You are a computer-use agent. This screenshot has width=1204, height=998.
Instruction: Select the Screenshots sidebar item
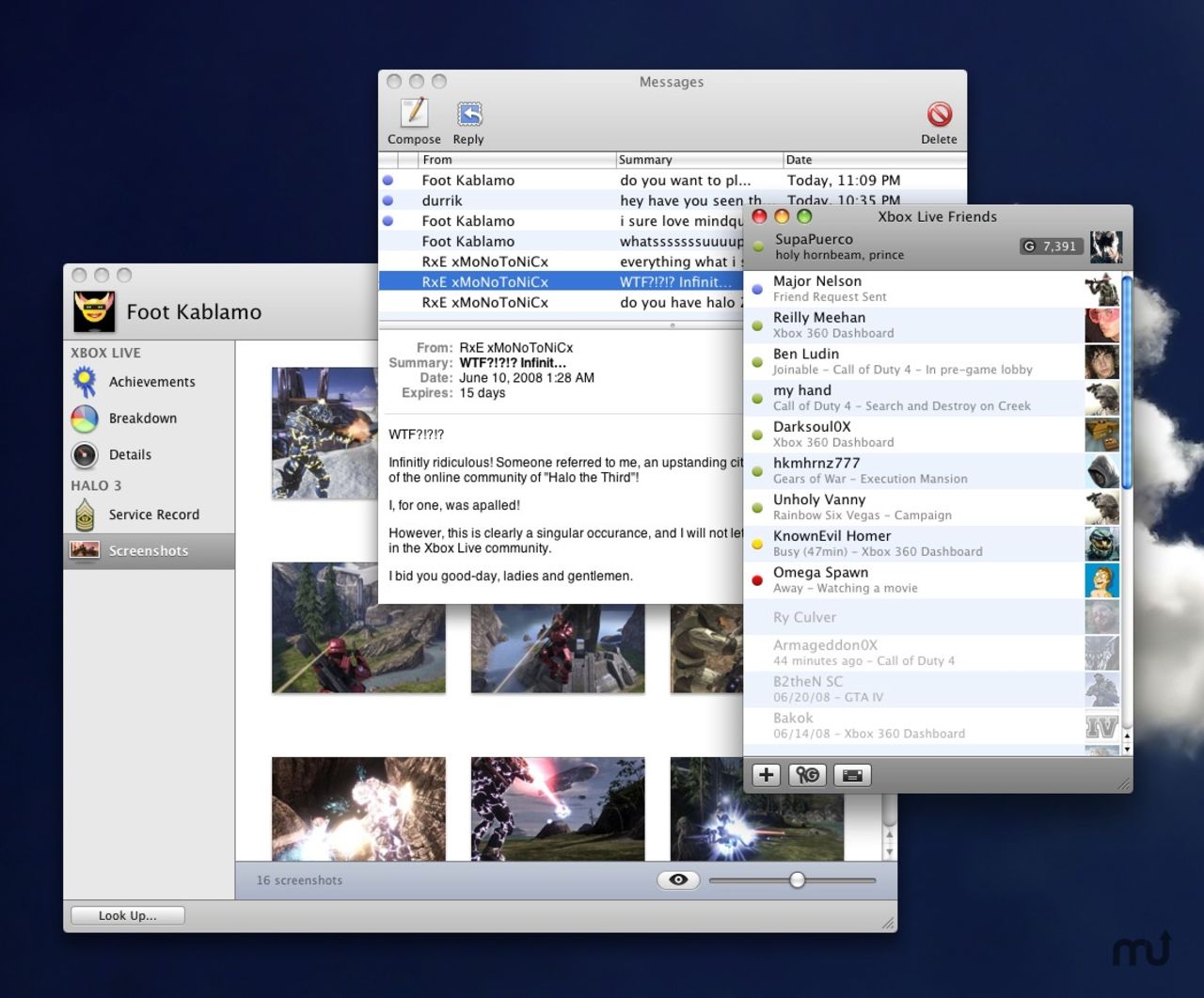pyautogui.click(x=148, y=551)
